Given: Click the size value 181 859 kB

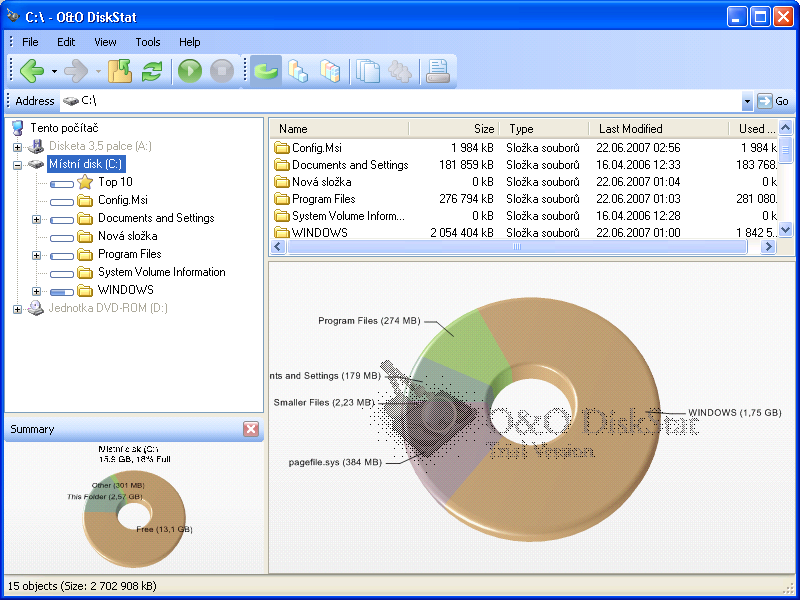Looking at the screenshot, I should 466,165.
